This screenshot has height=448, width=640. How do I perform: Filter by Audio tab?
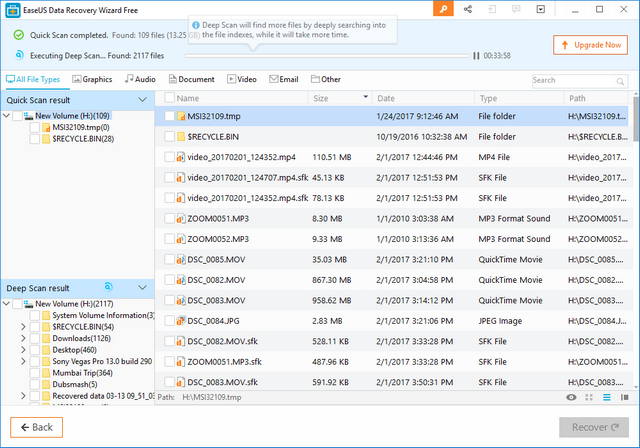click(x=140, y=80)
